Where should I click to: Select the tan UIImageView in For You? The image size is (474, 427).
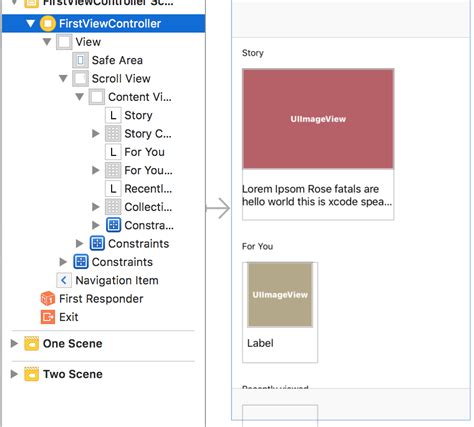pyautogui.click(x=280, y=295)
